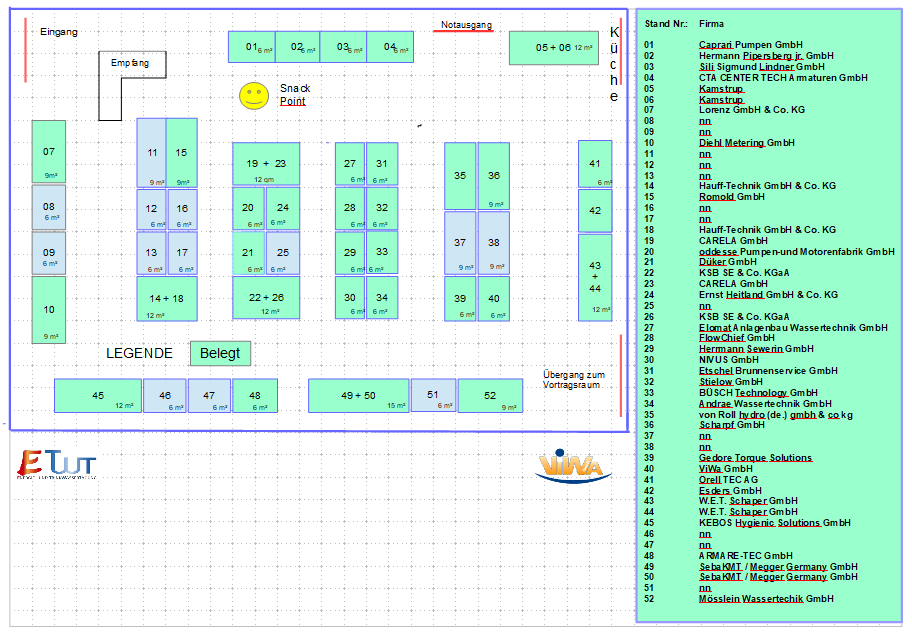Select booth 52 in bottom row
Image resolution: width=912 pixels, height=636 pixels.
[490, 396]
